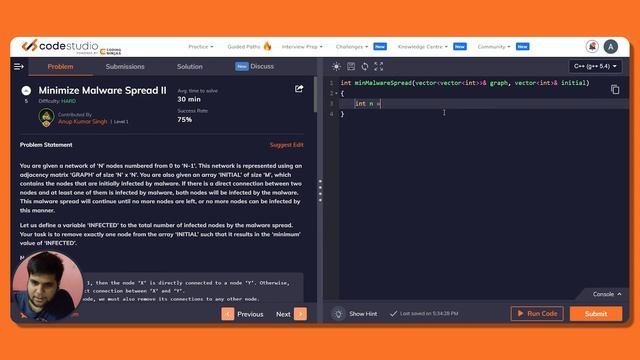
Task: Open the Community dropdown
Action: 494,47
